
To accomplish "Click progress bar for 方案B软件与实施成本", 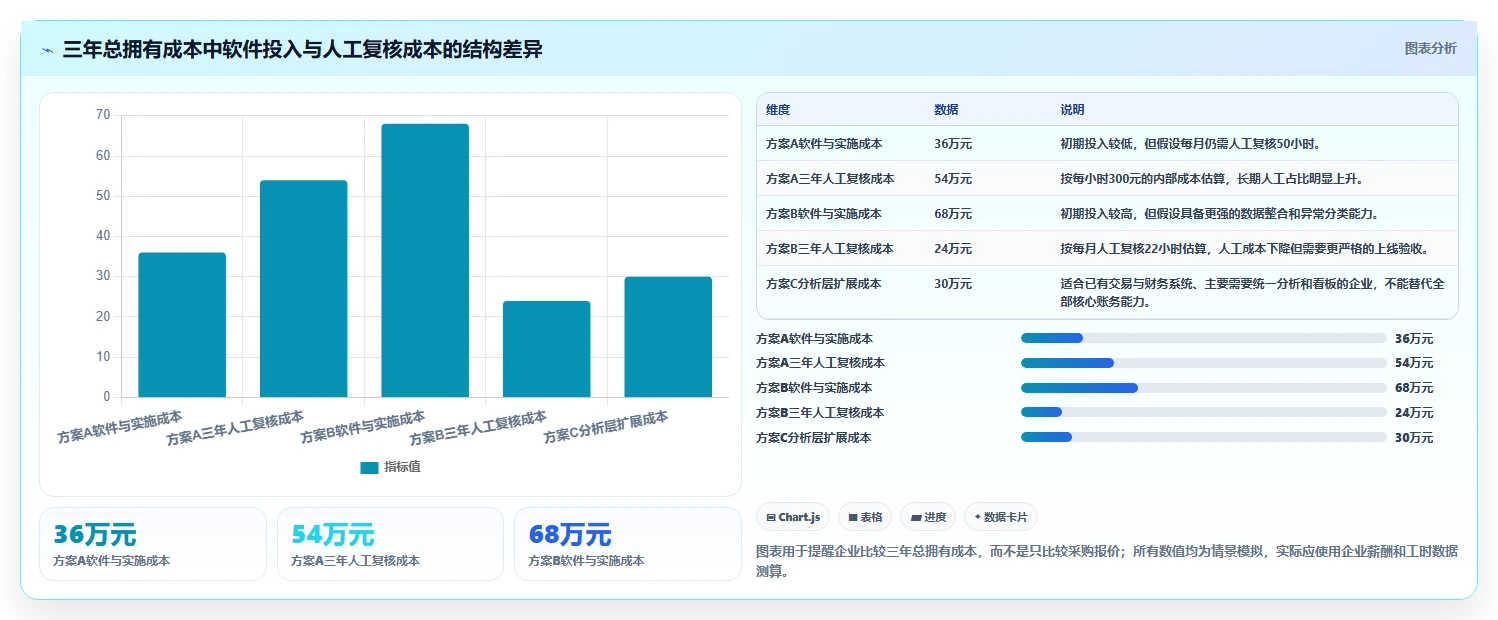I will point(1204,388).
